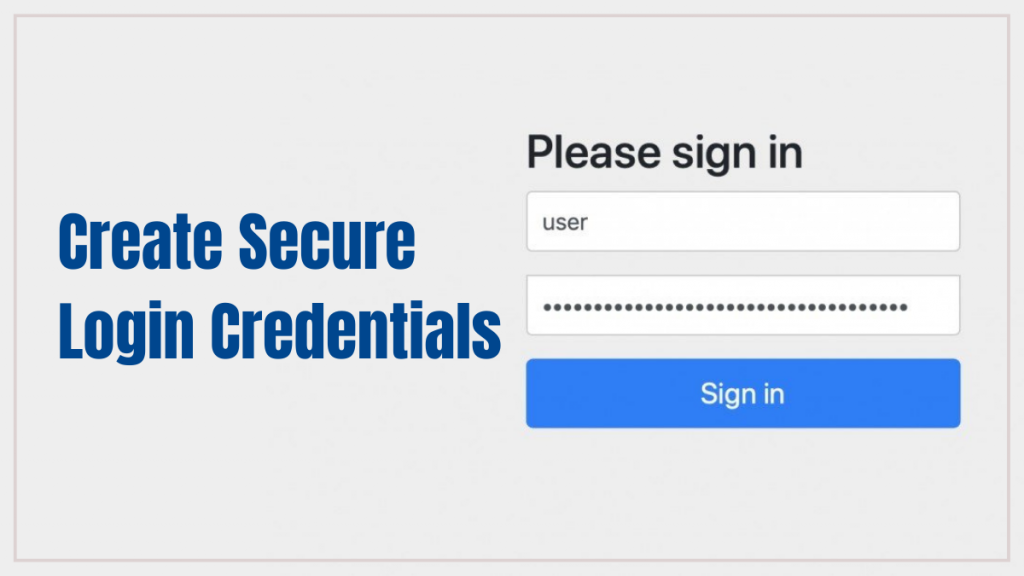The image size is (1024, 576).
Task: Select the text "user" in the username box
Action: point(563,222)
